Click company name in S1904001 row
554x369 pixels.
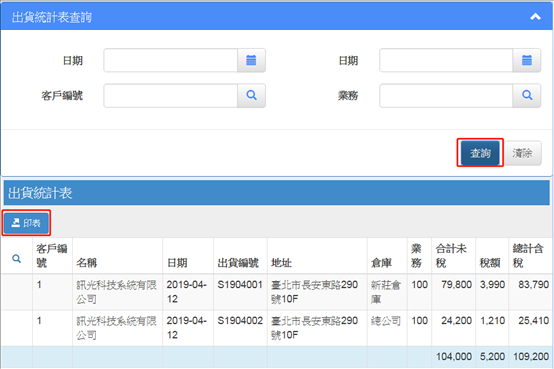pyautogui.click(x=116, y=292)
